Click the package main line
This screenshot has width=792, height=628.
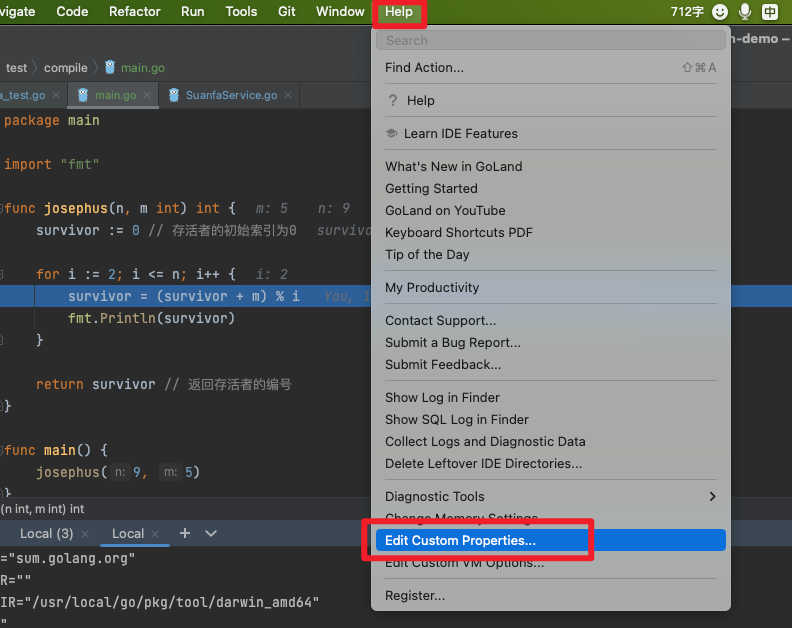point(52,120)
